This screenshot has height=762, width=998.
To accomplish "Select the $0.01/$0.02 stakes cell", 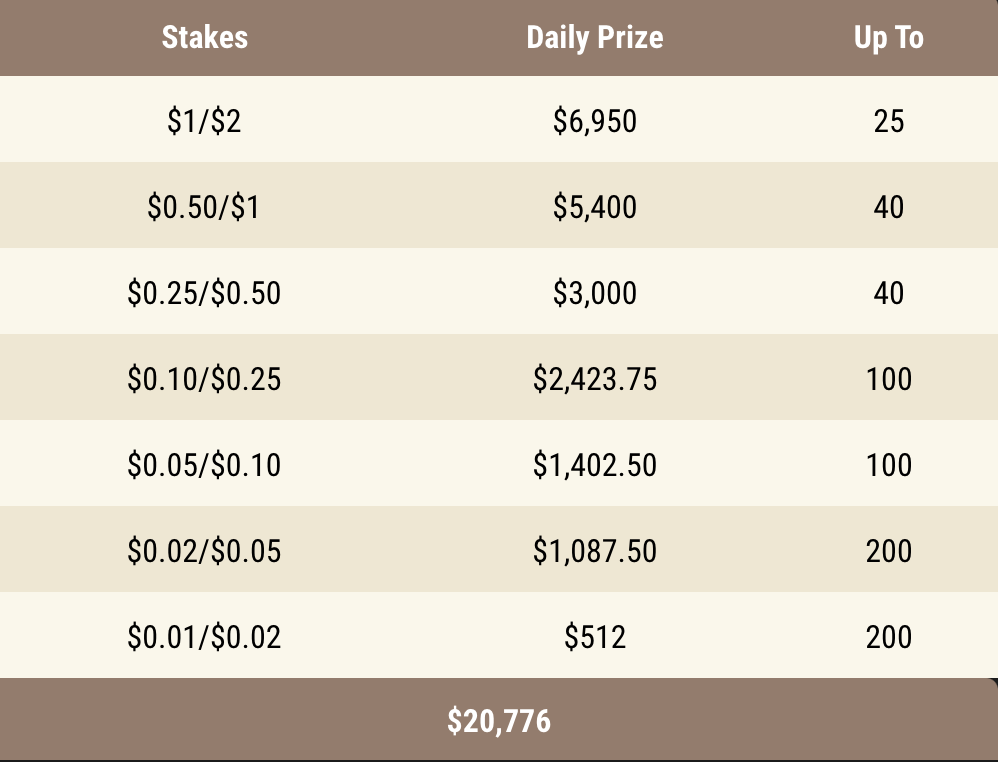I will 204,637.
